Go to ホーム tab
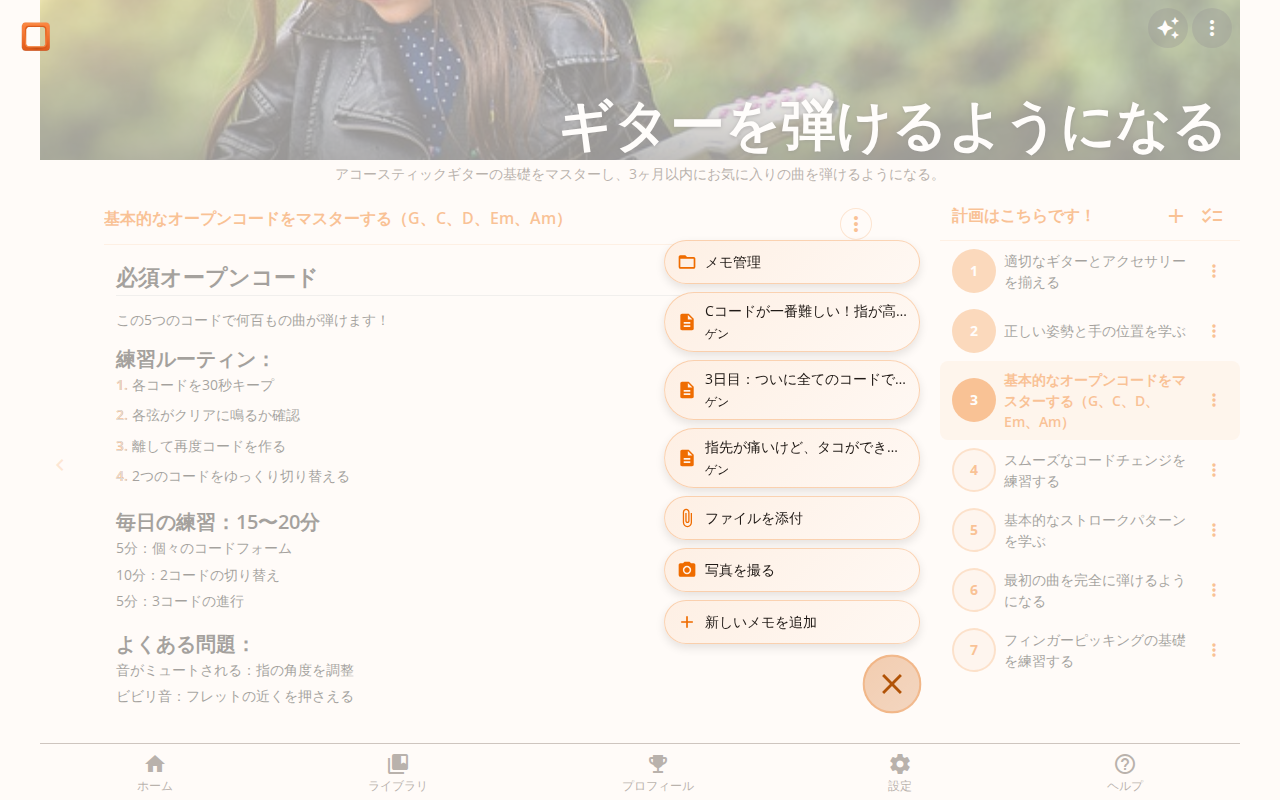Viewport: 1280px width, 800px height. click(155, 773)
